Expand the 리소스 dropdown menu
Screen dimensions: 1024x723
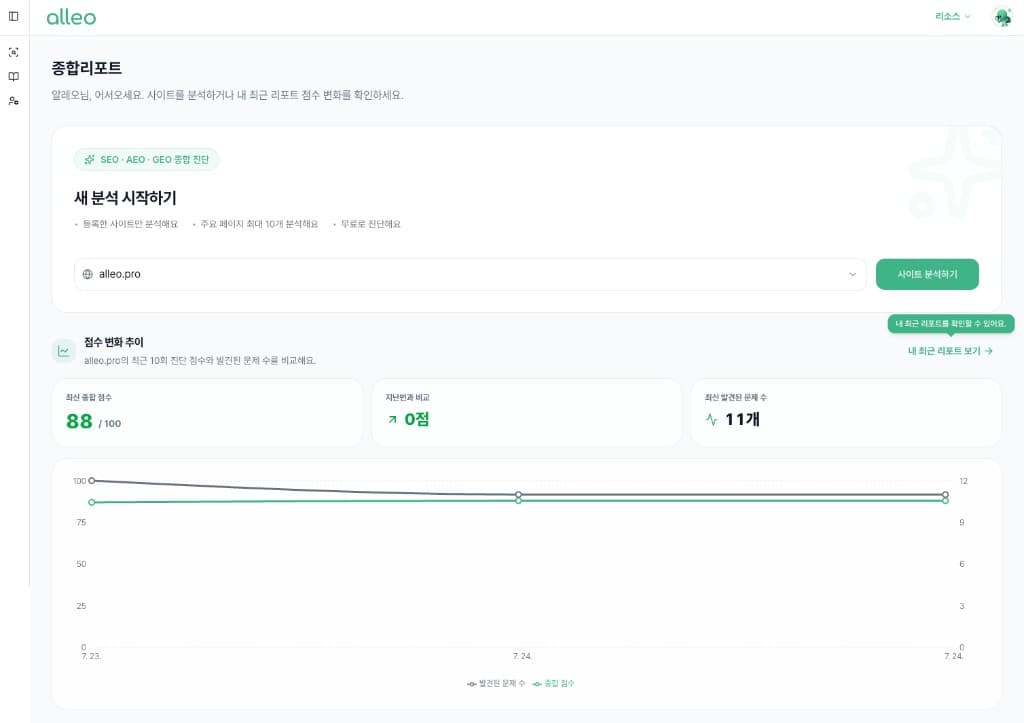(x=952, y=16)
